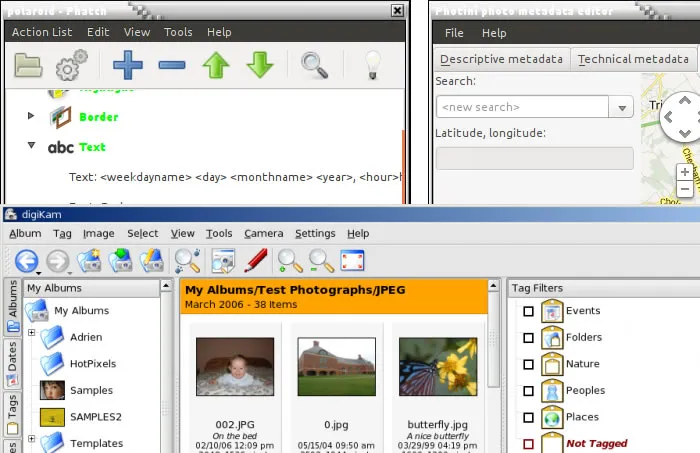This screenshot has width=700, height=453.
Task: Click the blue plus add action icon
Action: coord(128,66)
